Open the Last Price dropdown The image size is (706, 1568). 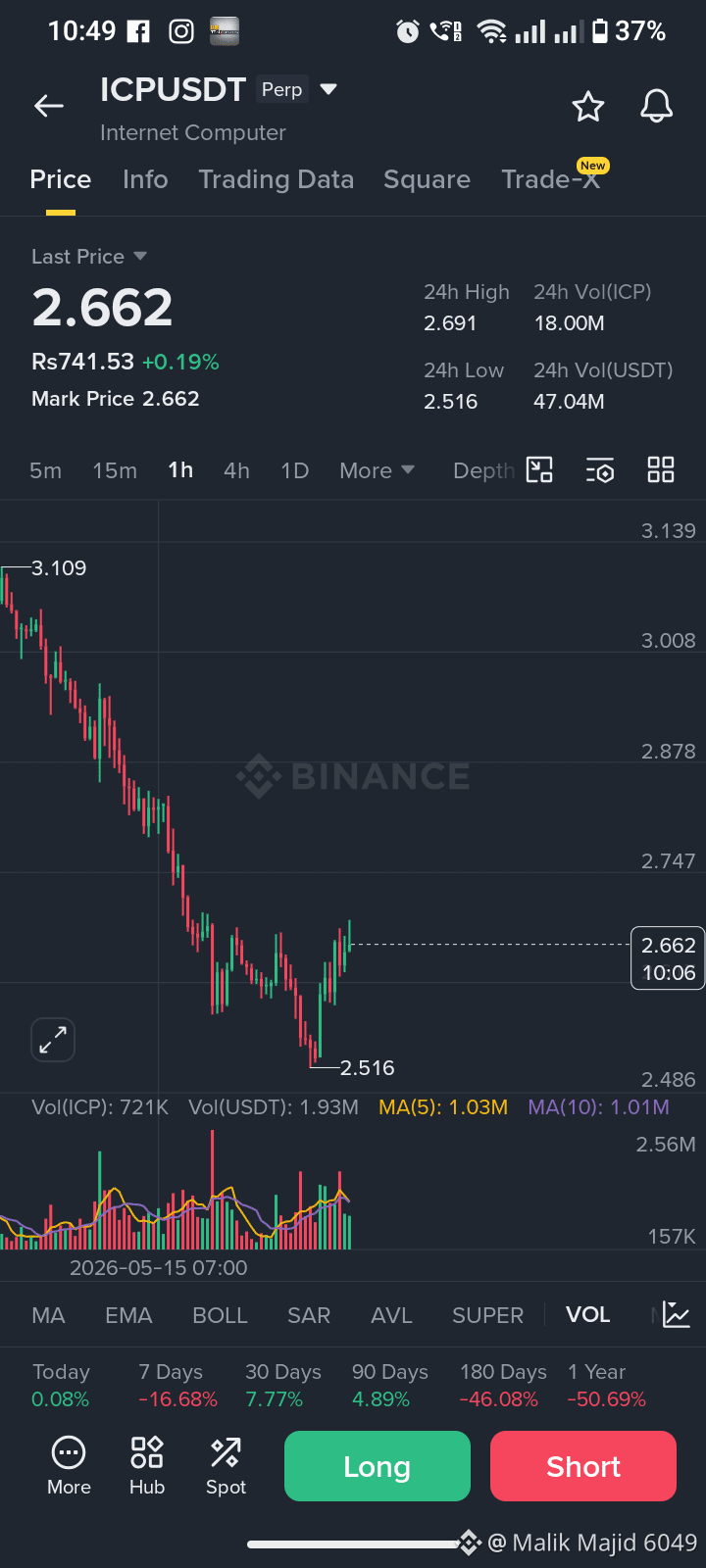(x=89, y=257)
